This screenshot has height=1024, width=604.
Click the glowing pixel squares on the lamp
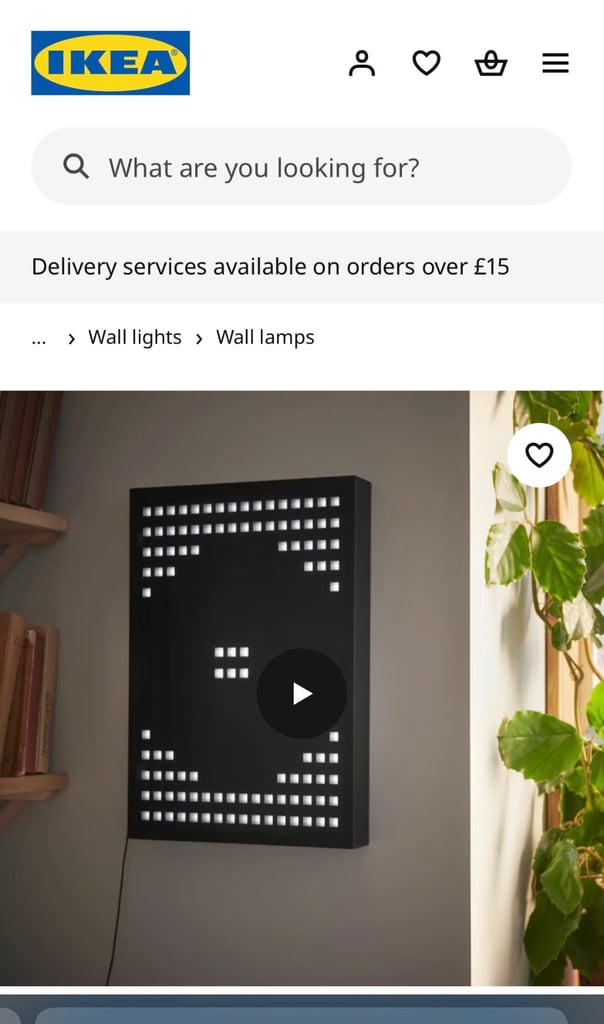tap(240, 661)
